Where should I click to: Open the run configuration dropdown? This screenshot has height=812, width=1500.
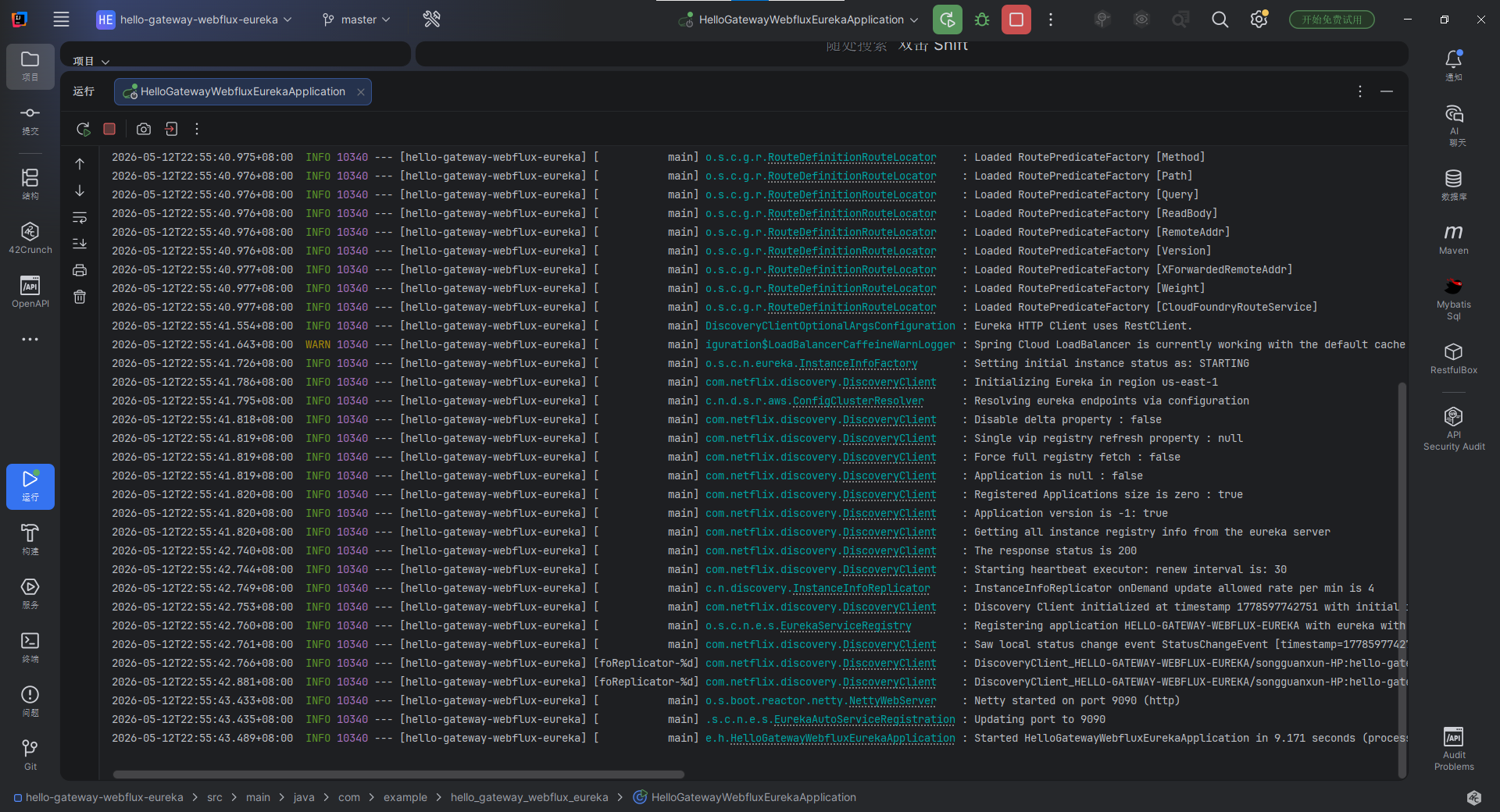(x=798, y=20)
